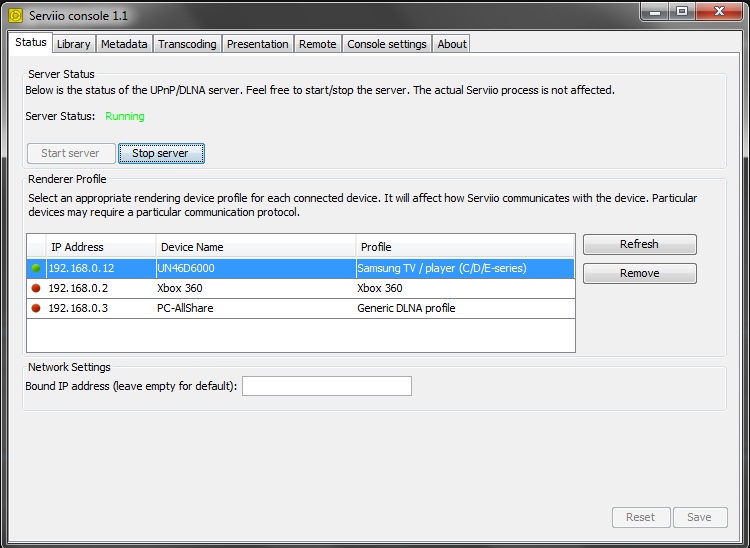Select the PC-AllShare device row
750x548 pixels.
click(255, 308)
